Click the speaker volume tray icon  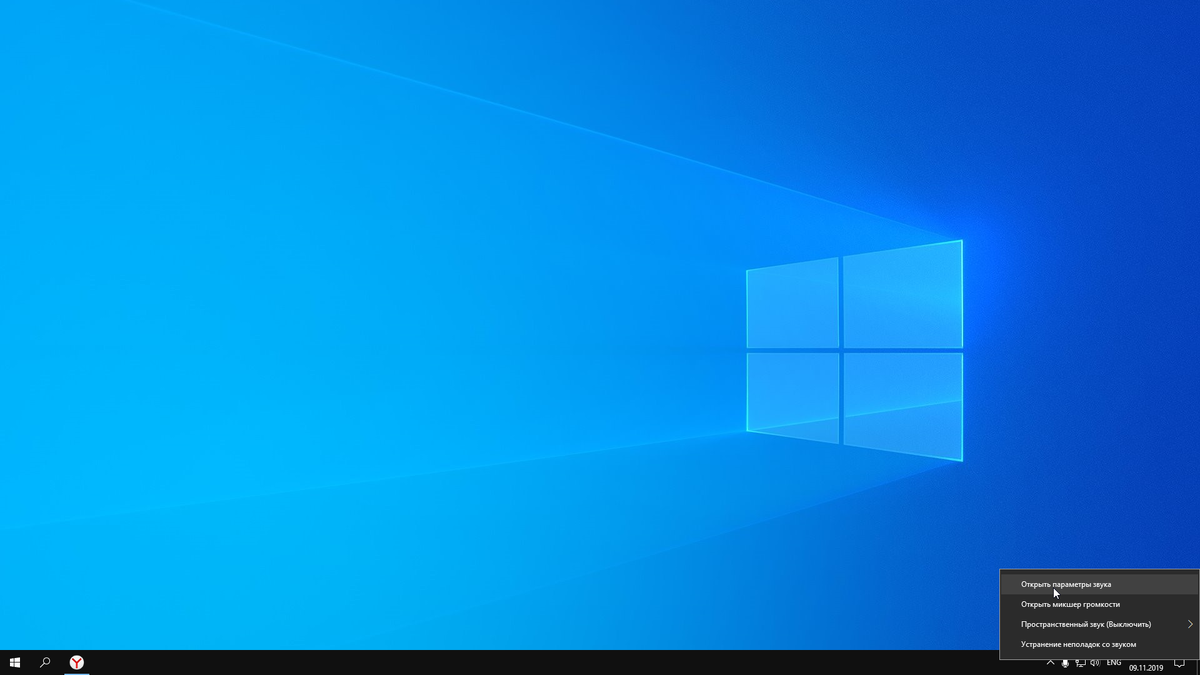click(1095, 663)
